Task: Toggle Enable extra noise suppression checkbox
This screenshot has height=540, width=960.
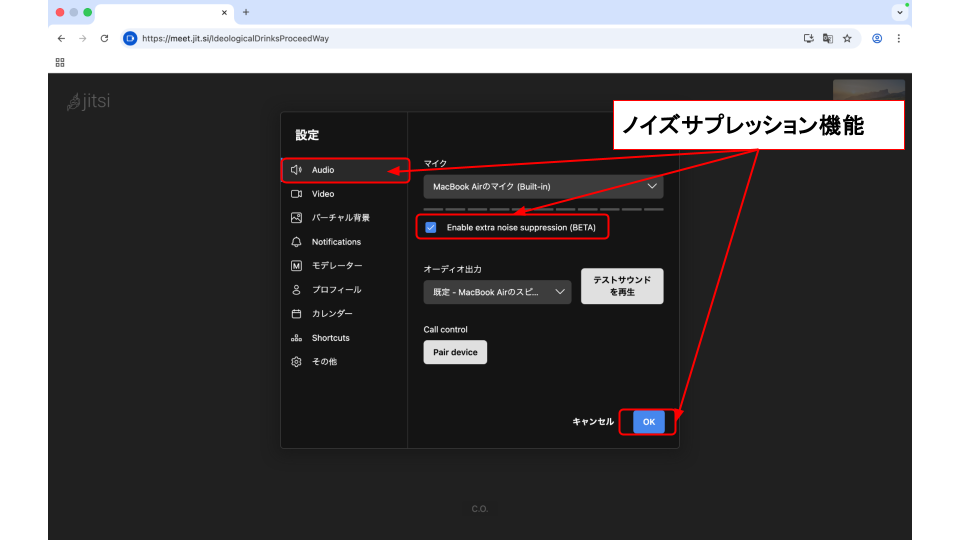Action: pyautogui.click(x=431, y=228)
